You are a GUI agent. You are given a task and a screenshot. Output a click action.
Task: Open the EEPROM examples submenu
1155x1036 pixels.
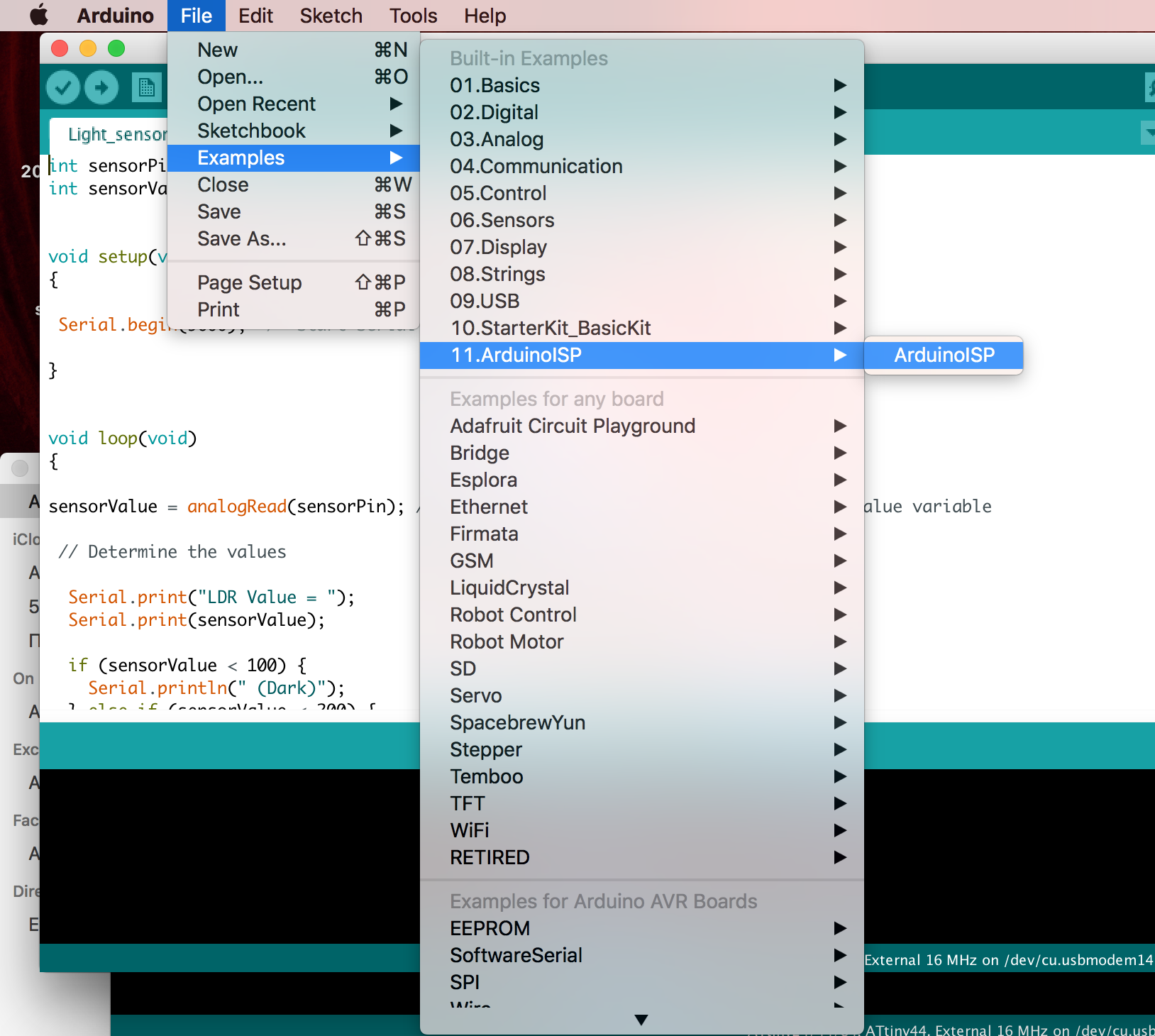point(642,928)
